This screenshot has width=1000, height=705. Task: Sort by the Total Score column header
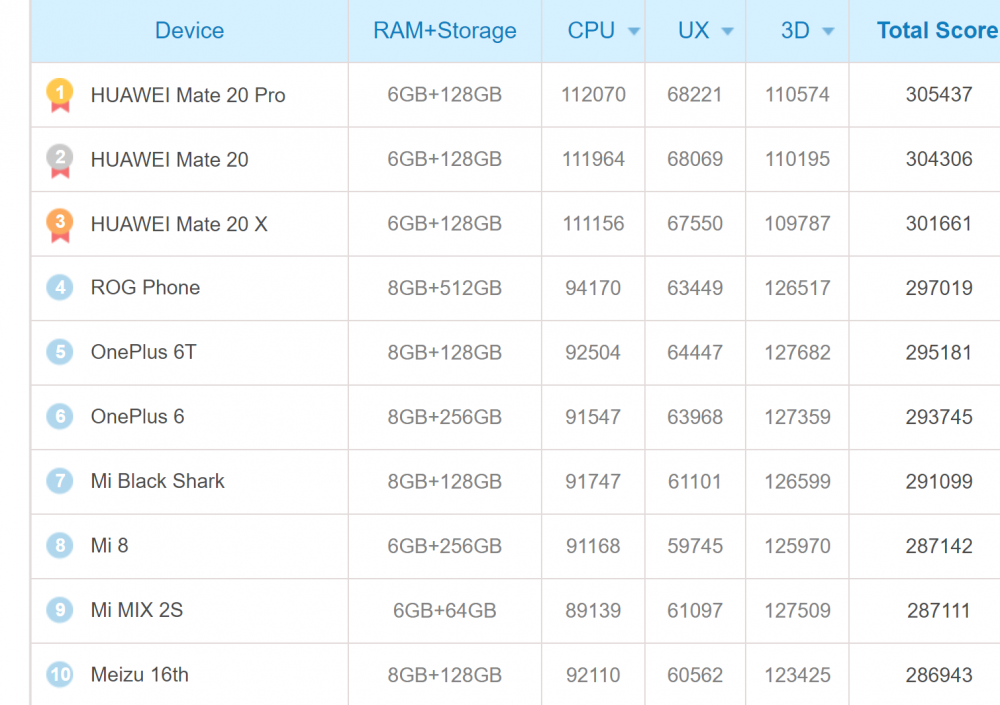click(x=938, y=31)
